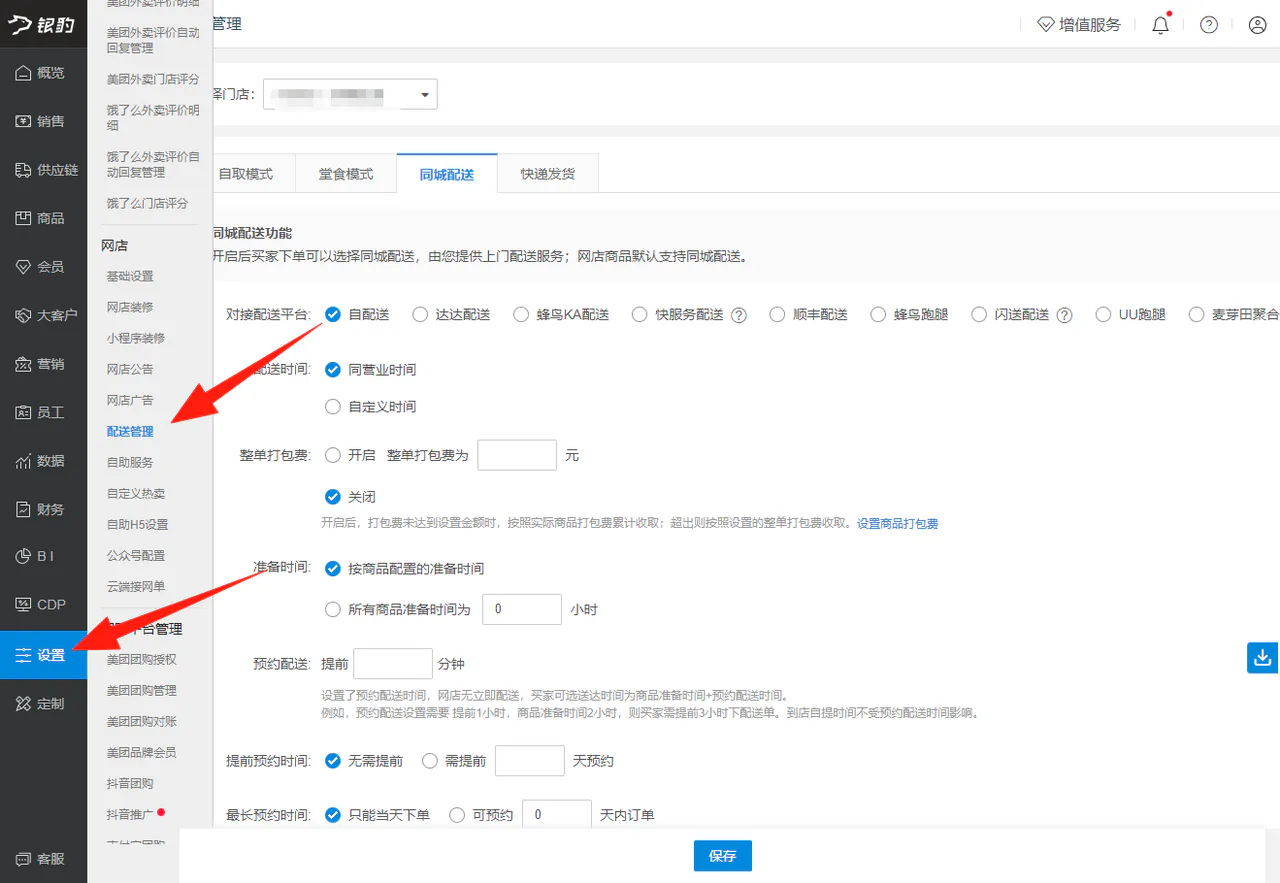
Task: Open the 财务 finance icon
Action: (x=23, y=509)
